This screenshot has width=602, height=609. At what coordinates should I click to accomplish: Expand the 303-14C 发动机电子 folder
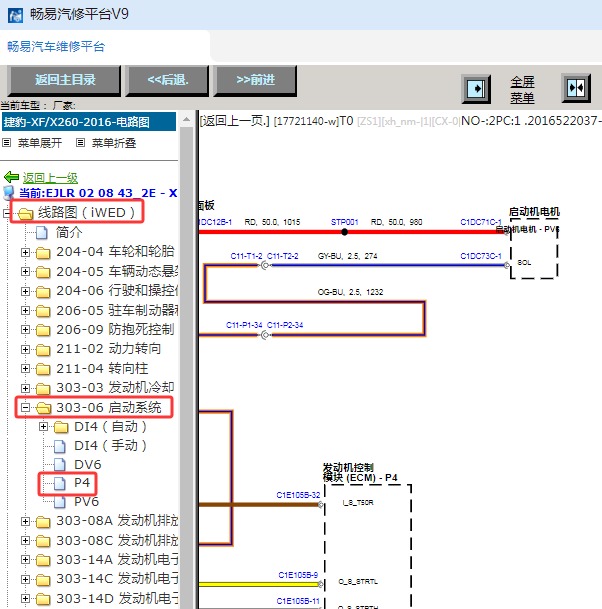(25, 579)
